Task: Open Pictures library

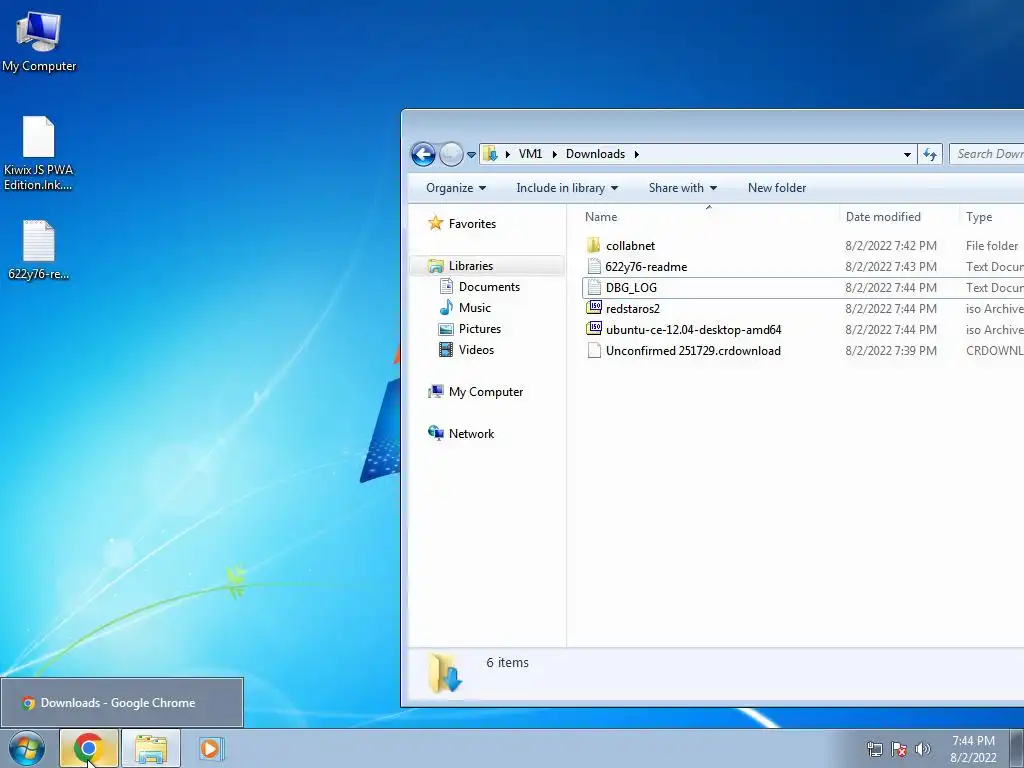Action: pyautogui.click(x=480, y=328)
